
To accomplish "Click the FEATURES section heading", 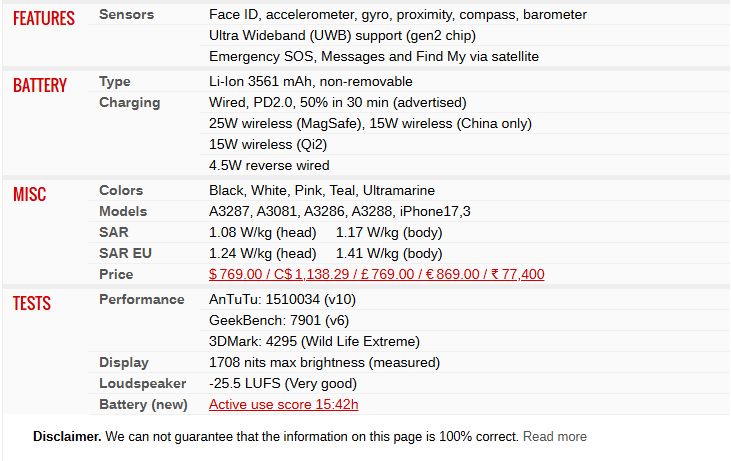I will 44,19.
